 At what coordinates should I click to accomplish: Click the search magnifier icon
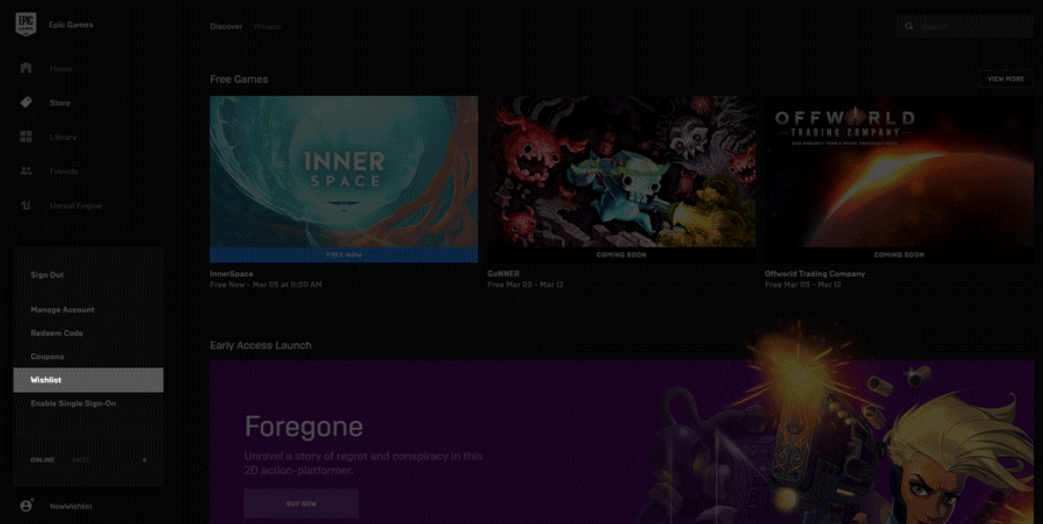[909, 27]
